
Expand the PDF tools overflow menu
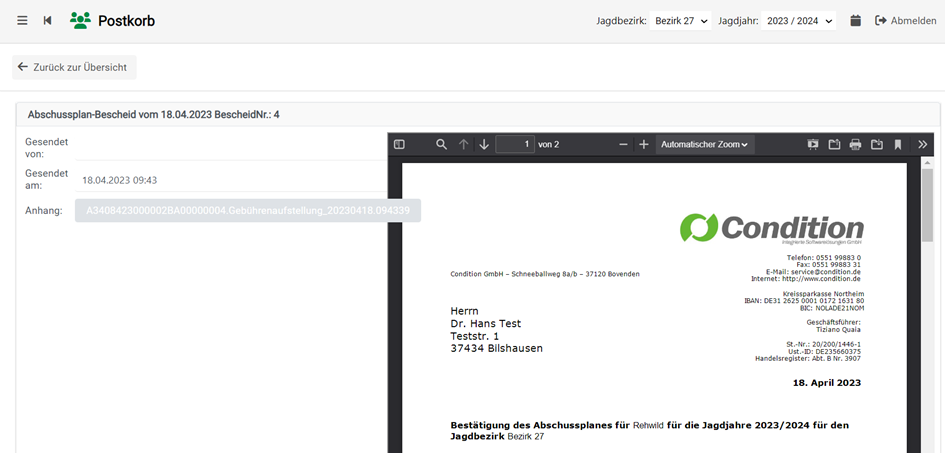tap(922, 144)
